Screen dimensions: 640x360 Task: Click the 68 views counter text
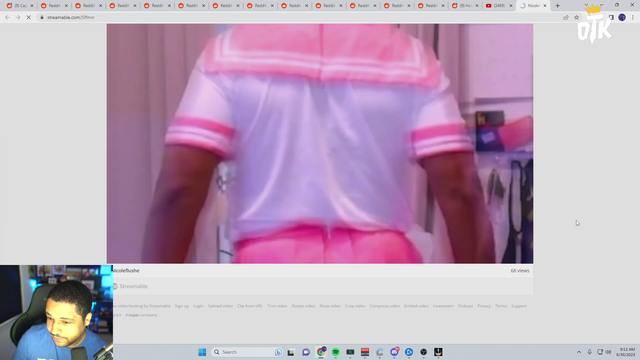[x=520, y=271]
